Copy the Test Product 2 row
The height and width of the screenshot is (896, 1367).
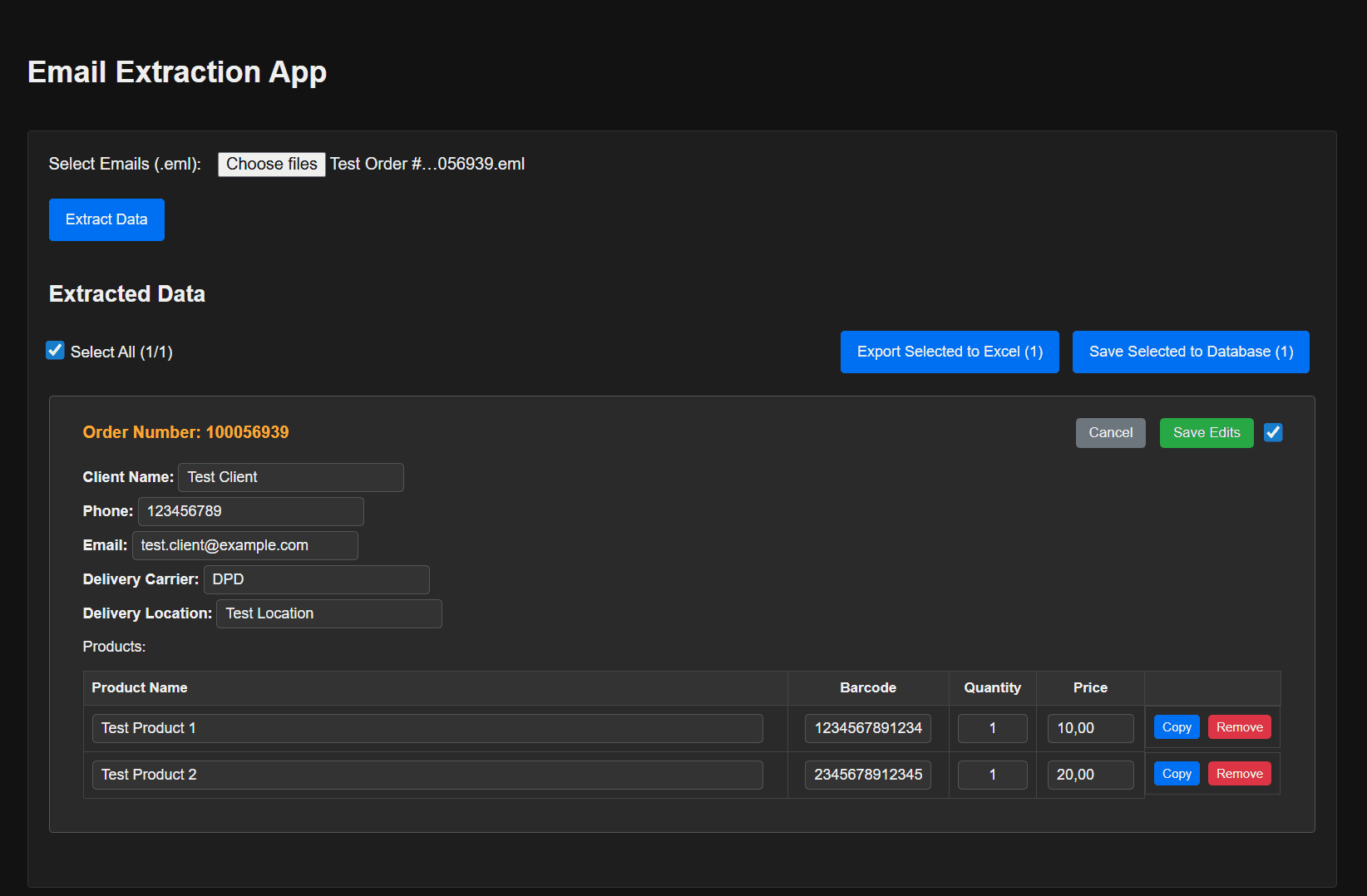1176,773
